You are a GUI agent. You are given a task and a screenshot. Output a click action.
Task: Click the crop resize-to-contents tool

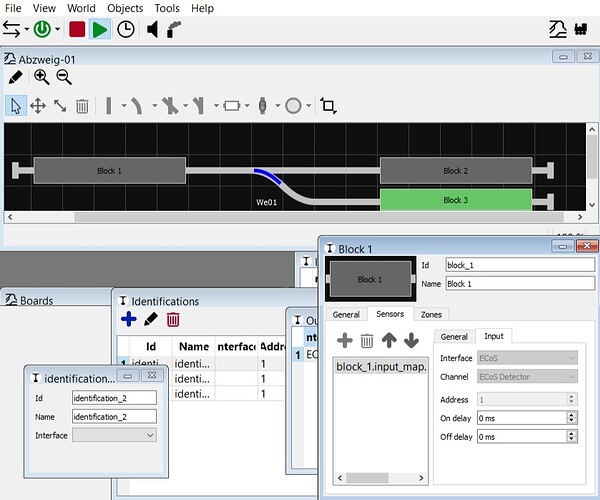328,106
